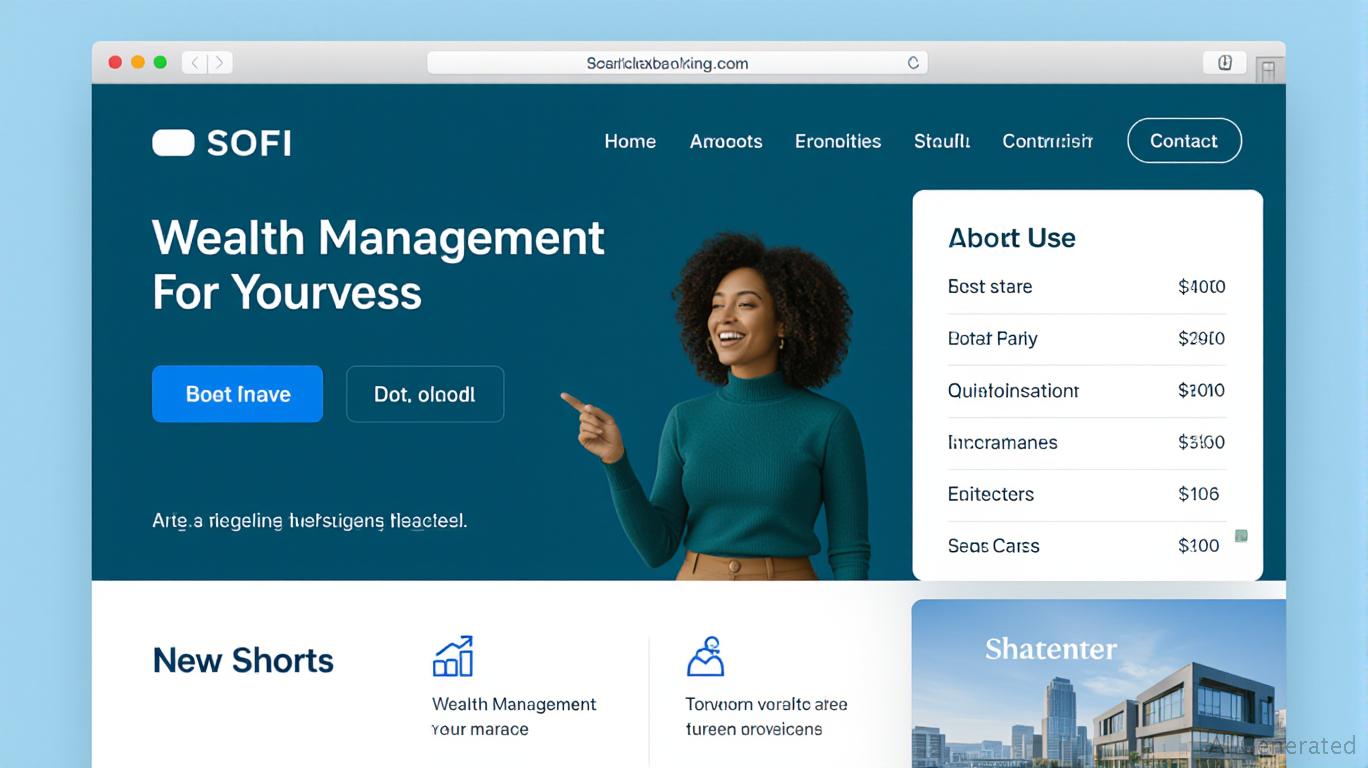
Task: Click the bar chart growth icon
Action: click(453, 656)
